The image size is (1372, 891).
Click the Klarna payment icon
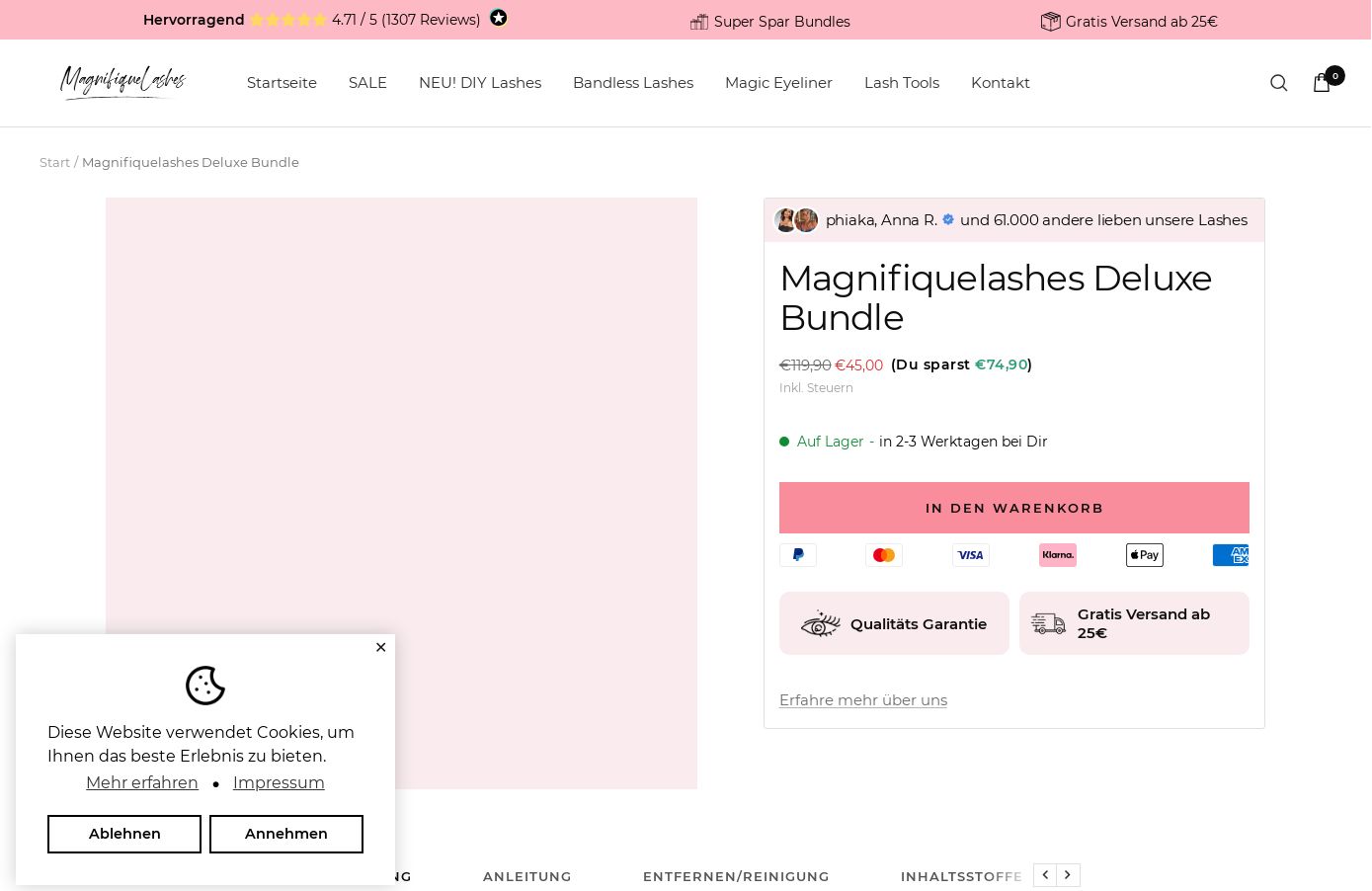(1058, 555)
